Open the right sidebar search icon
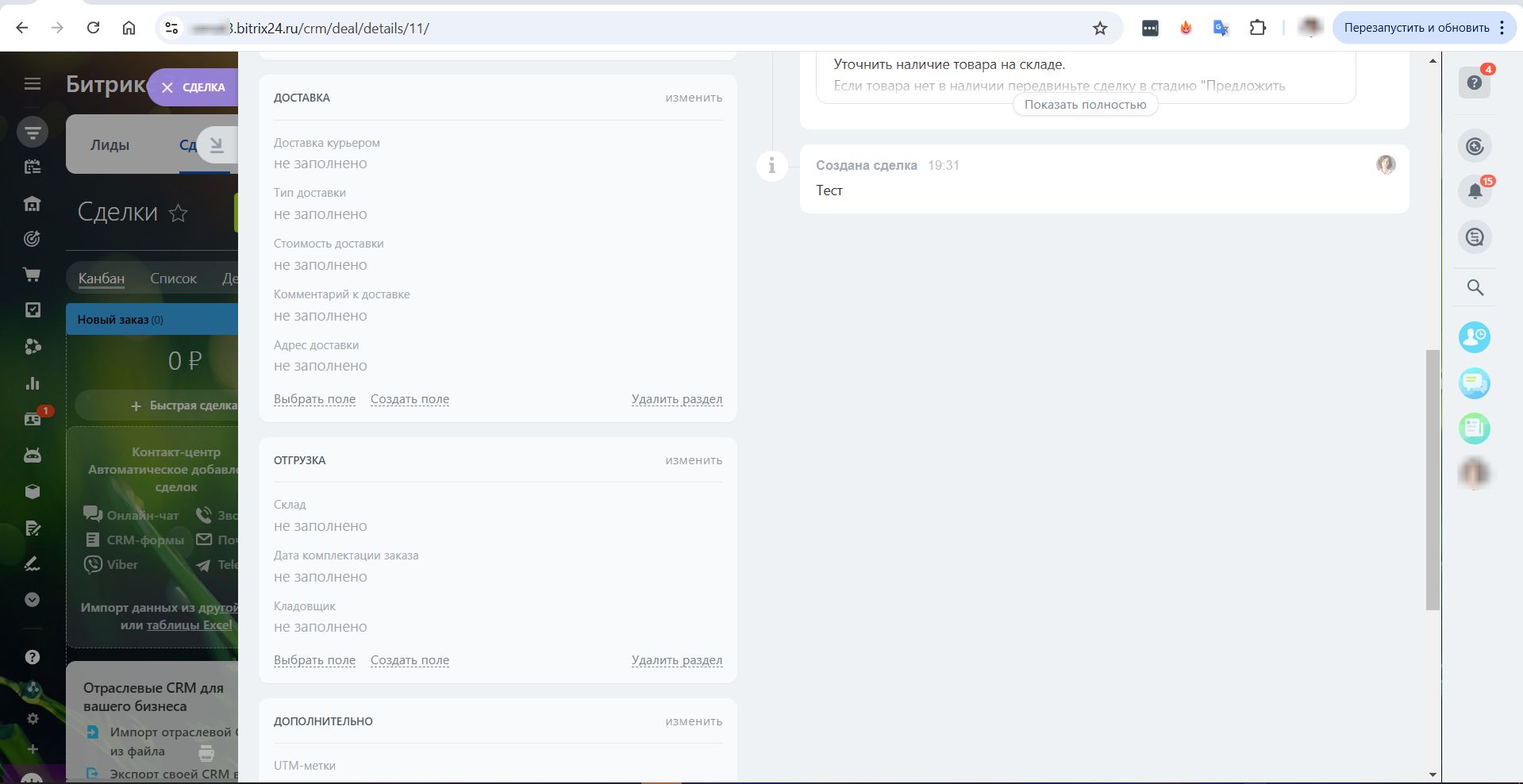The height and width of the screenshot is (784, 1523). click(1475, 287)
